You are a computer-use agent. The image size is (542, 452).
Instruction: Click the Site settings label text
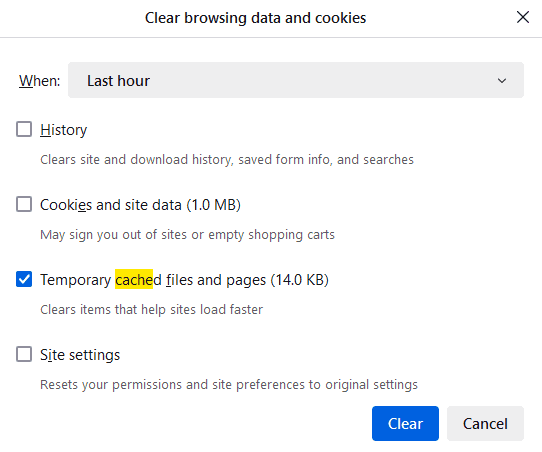[80, 355]
